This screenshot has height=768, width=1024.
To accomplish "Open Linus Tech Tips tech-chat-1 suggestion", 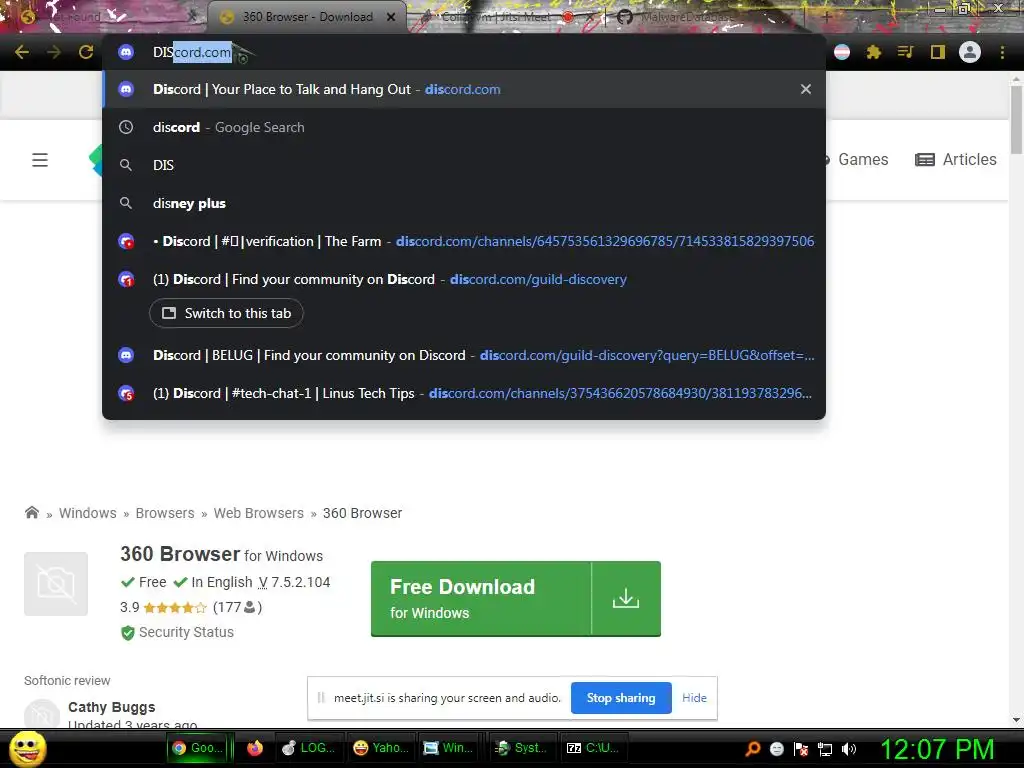I will (x=464, y=393).
